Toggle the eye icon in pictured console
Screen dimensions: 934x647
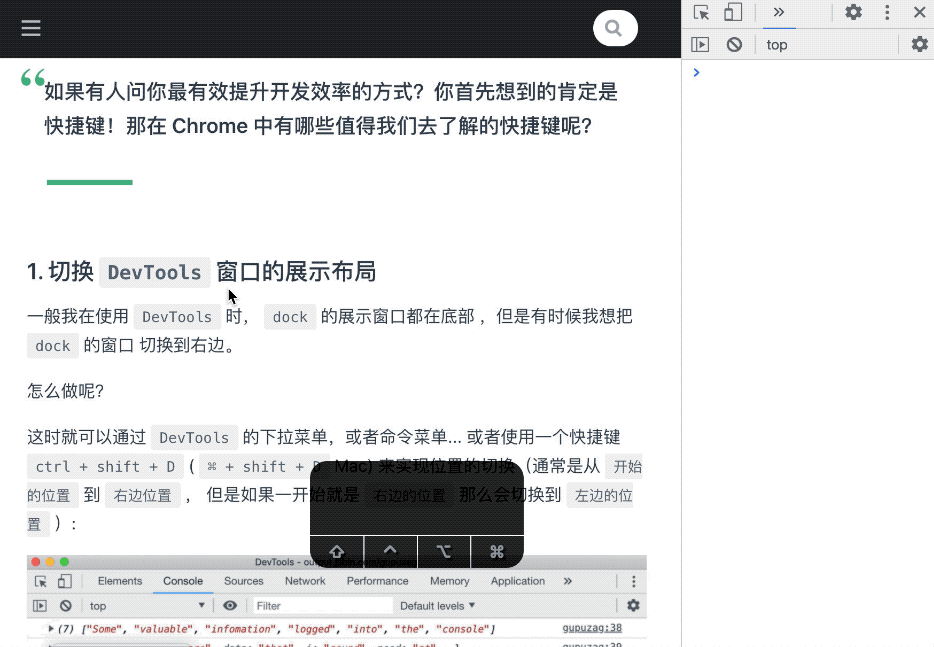[x=230, y=606]
